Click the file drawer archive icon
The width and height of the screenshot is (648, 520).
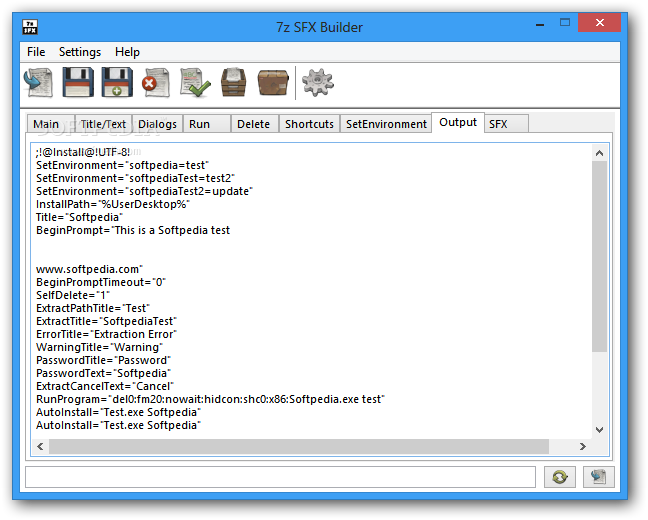233,83
